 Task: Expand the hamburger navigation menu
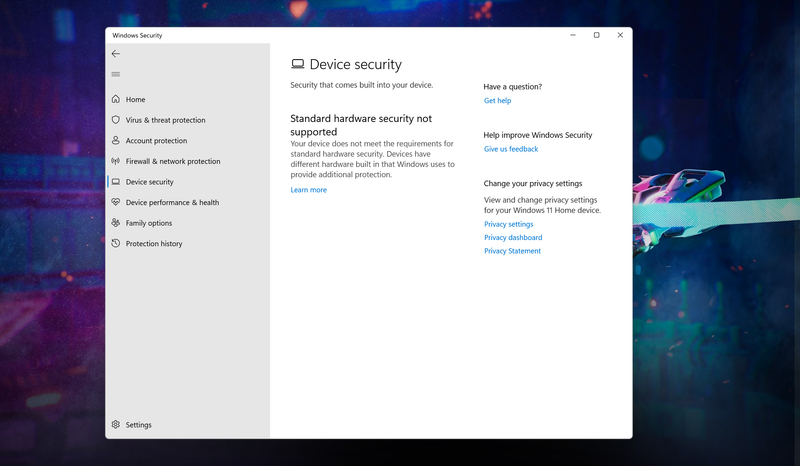[116, 74]
